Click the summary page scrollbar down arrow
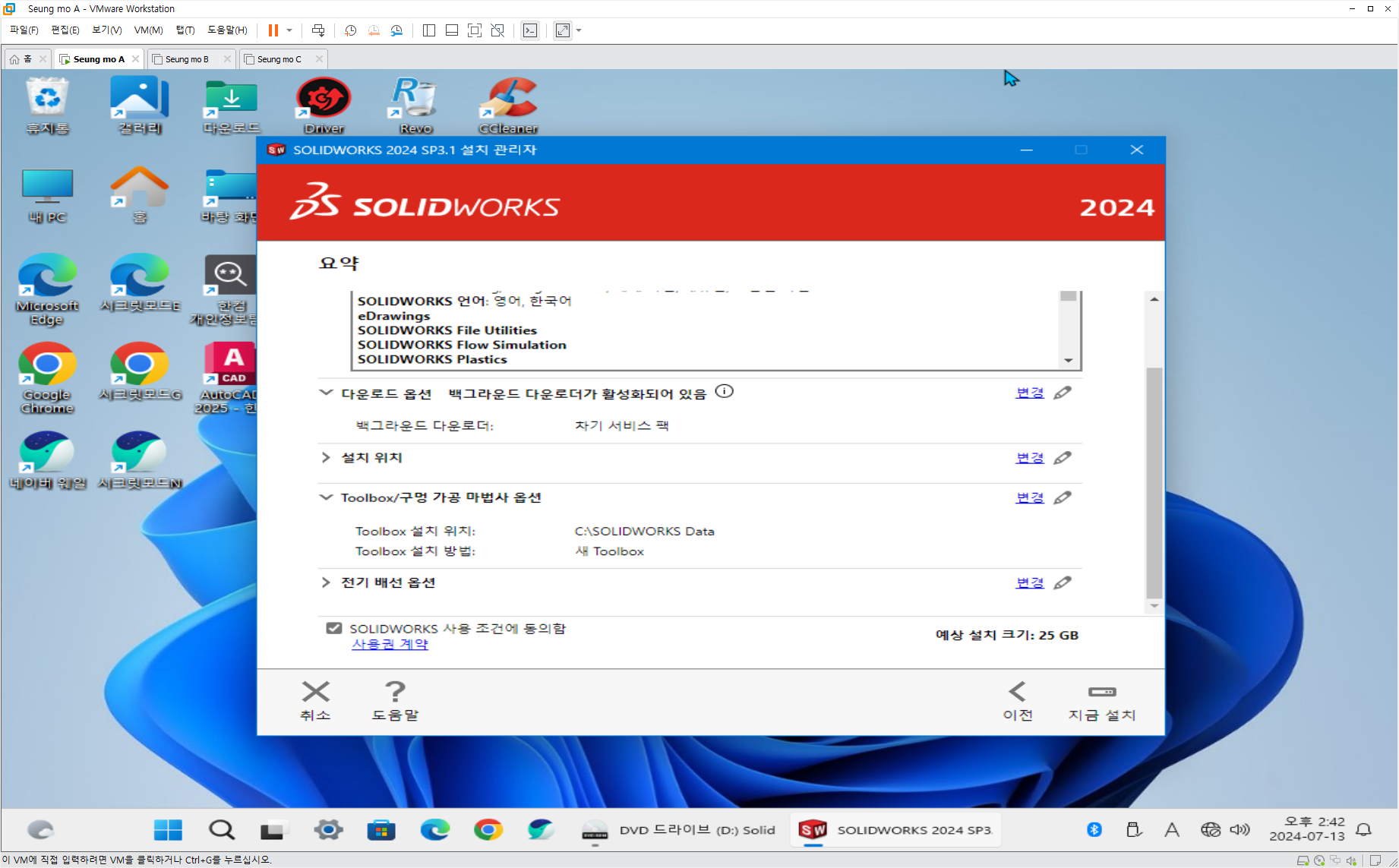The width and height of the screenshot is (1399, 868). pos(1154,605)
